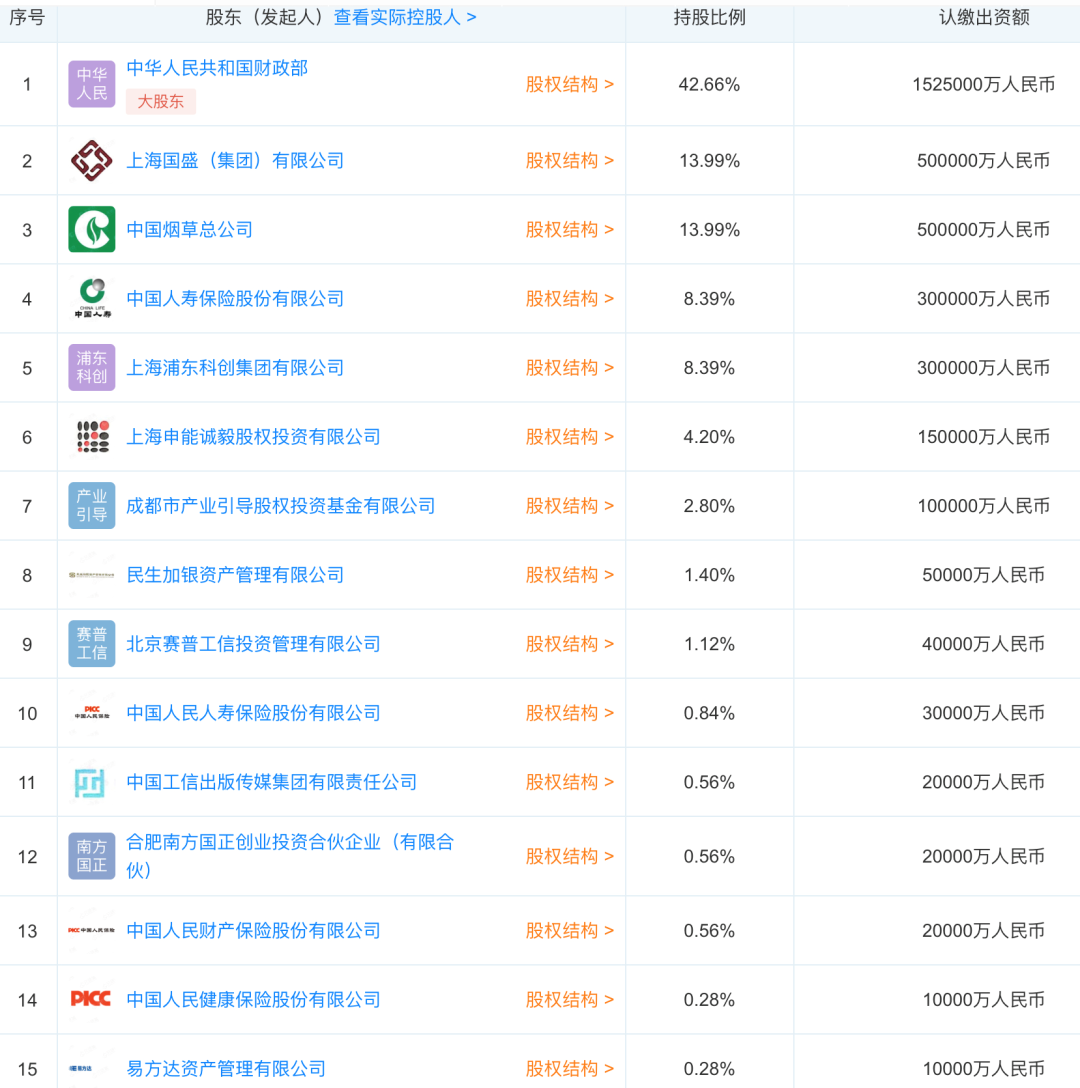The height and width of the screenshot is (1088, 1080).
Task: Click the China Tobacco green logo
Action: click(x=92, y=229)
